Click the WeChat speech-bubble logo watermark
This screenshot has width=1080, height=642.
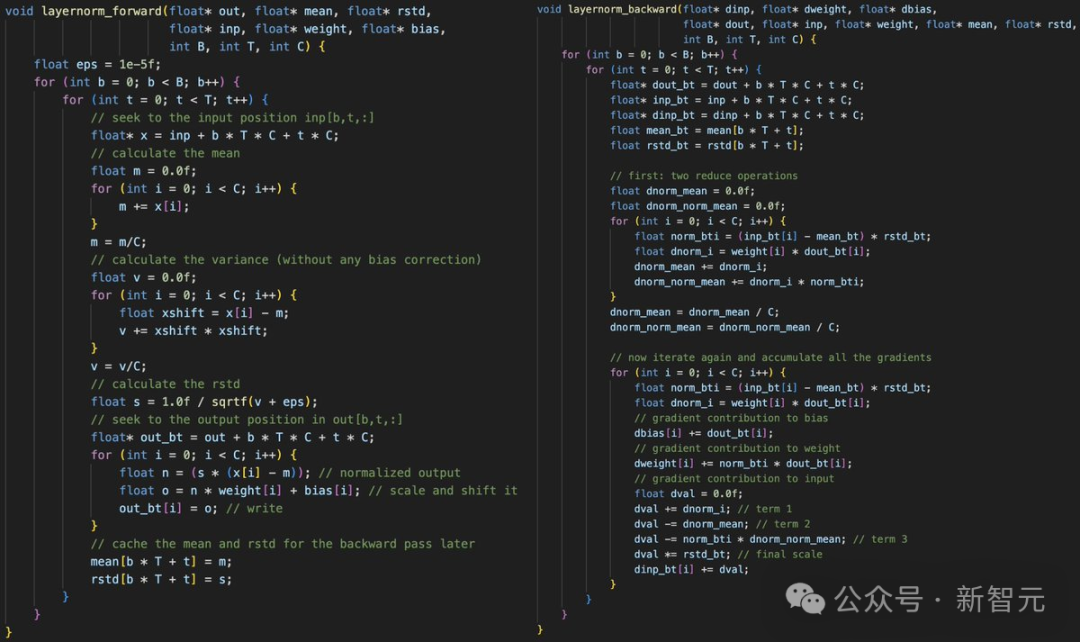coord(806,599)
